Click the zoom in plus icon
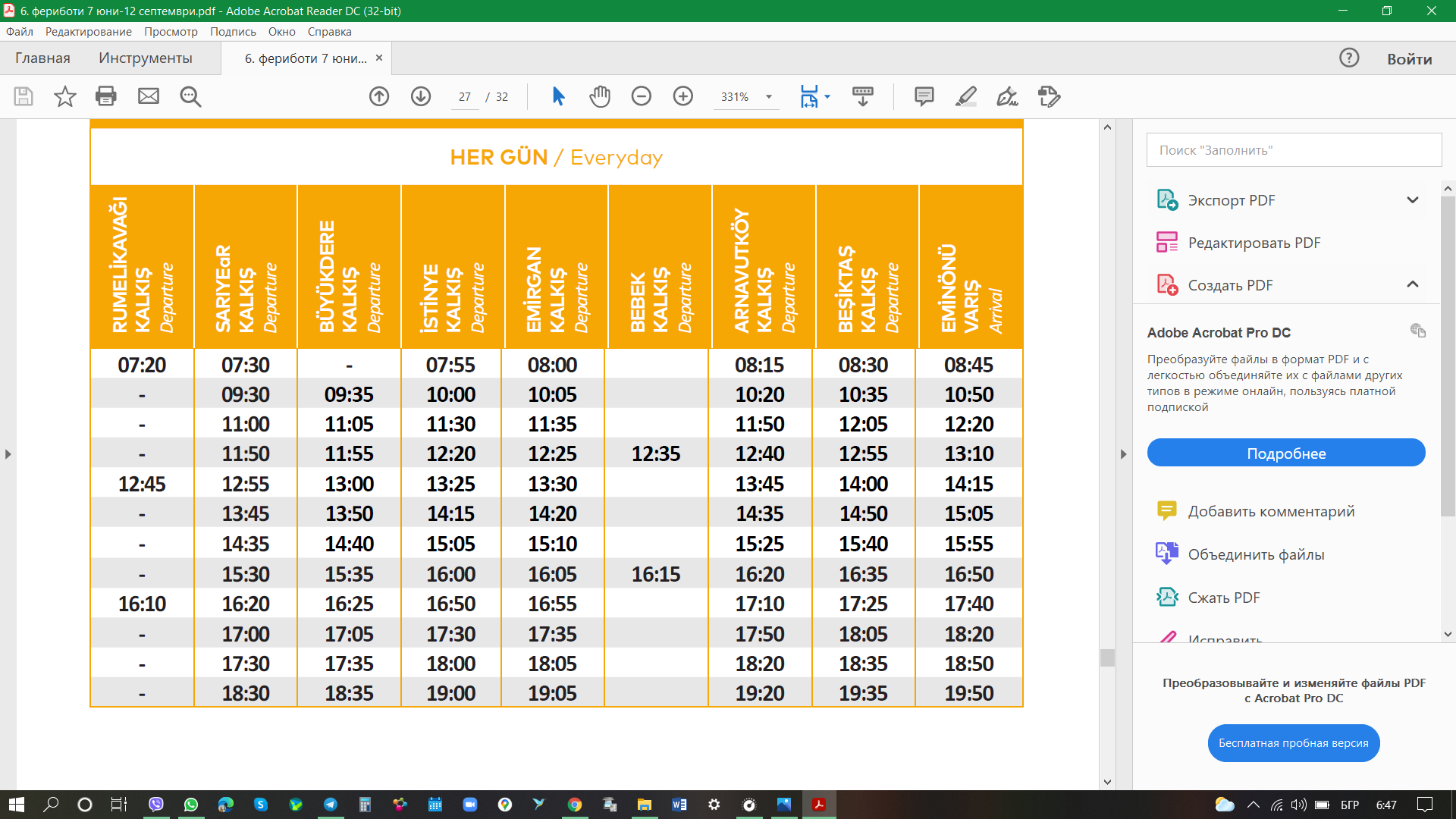The image size is (1456, 819). point(683,96)
